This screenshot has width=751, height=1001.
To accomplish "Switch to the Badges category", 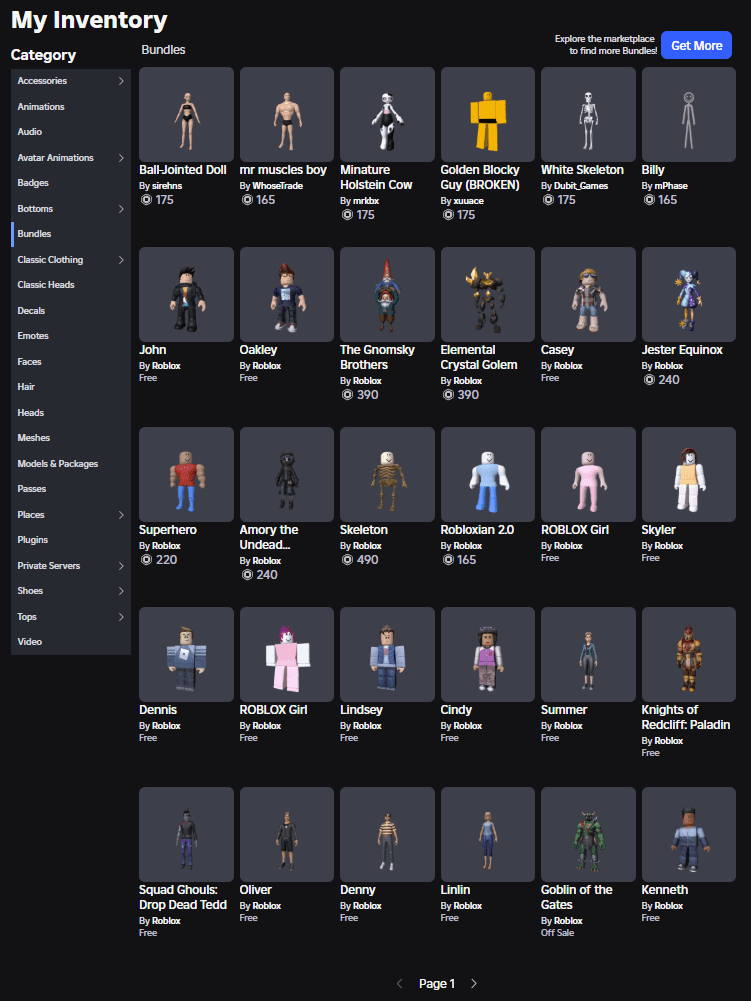I will 33,183.
